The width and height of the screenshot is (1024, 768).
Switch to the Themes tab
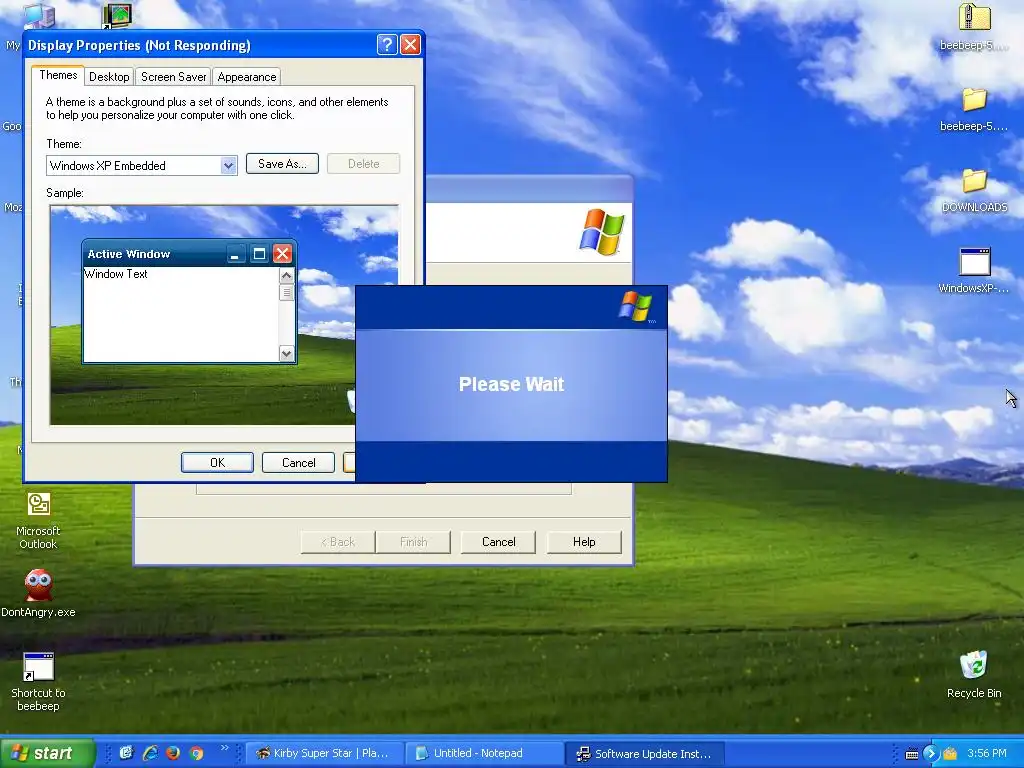point(58,75)
